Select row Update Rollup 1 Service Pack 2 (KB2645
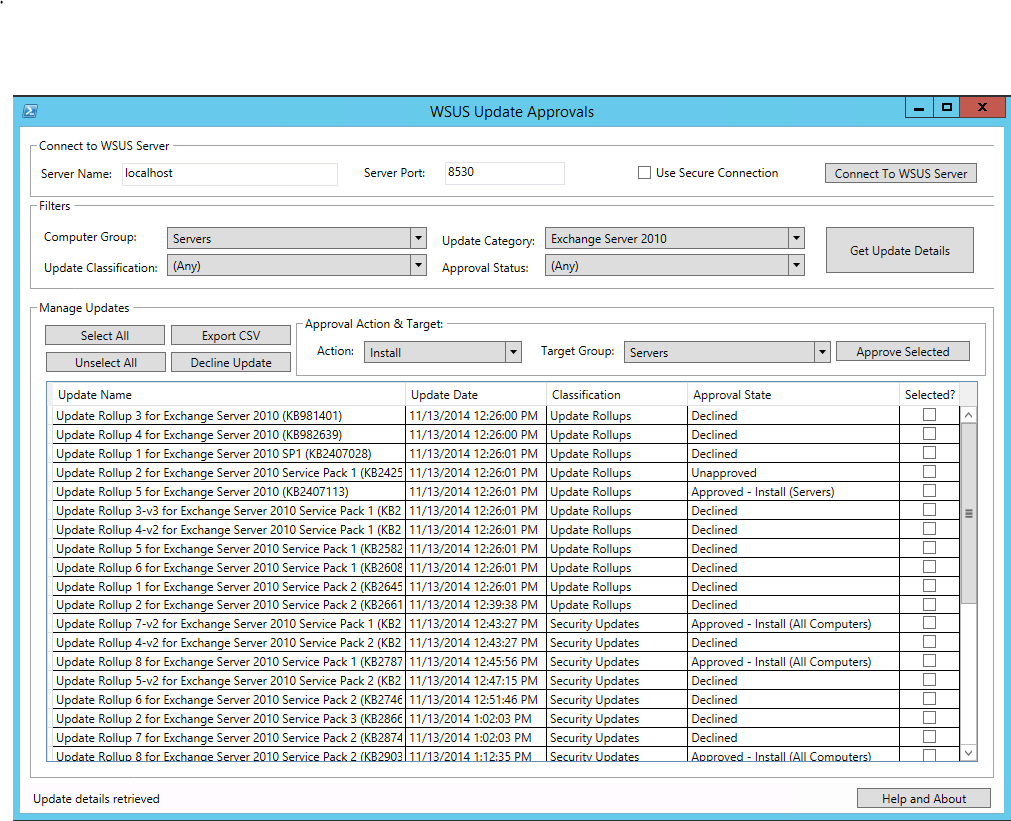The image size is (1011, 821). (506, 586)
